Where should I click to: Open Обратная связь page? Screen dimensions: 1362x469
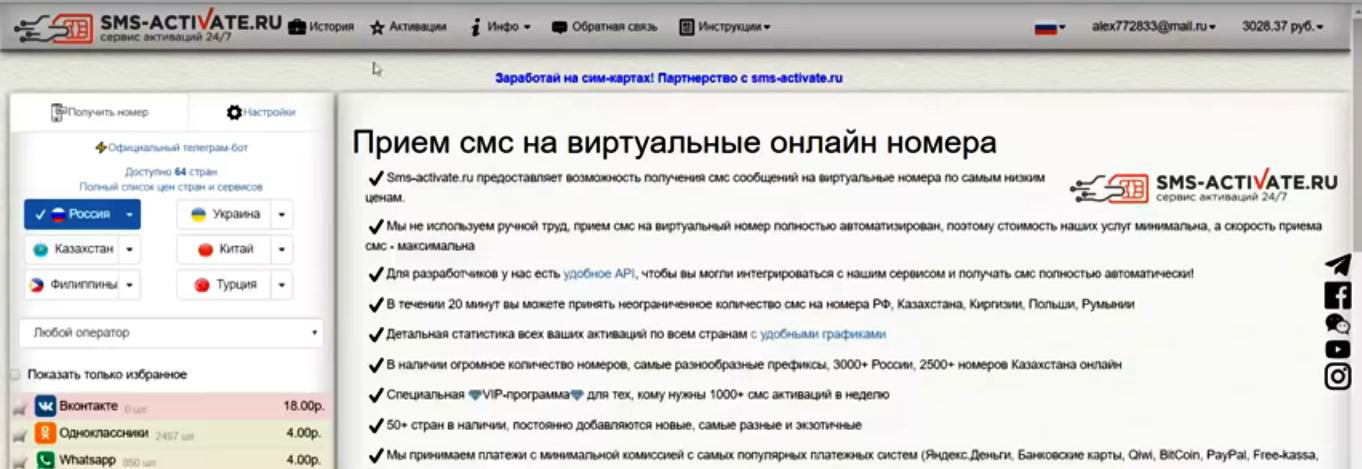[x=605, y=27]
